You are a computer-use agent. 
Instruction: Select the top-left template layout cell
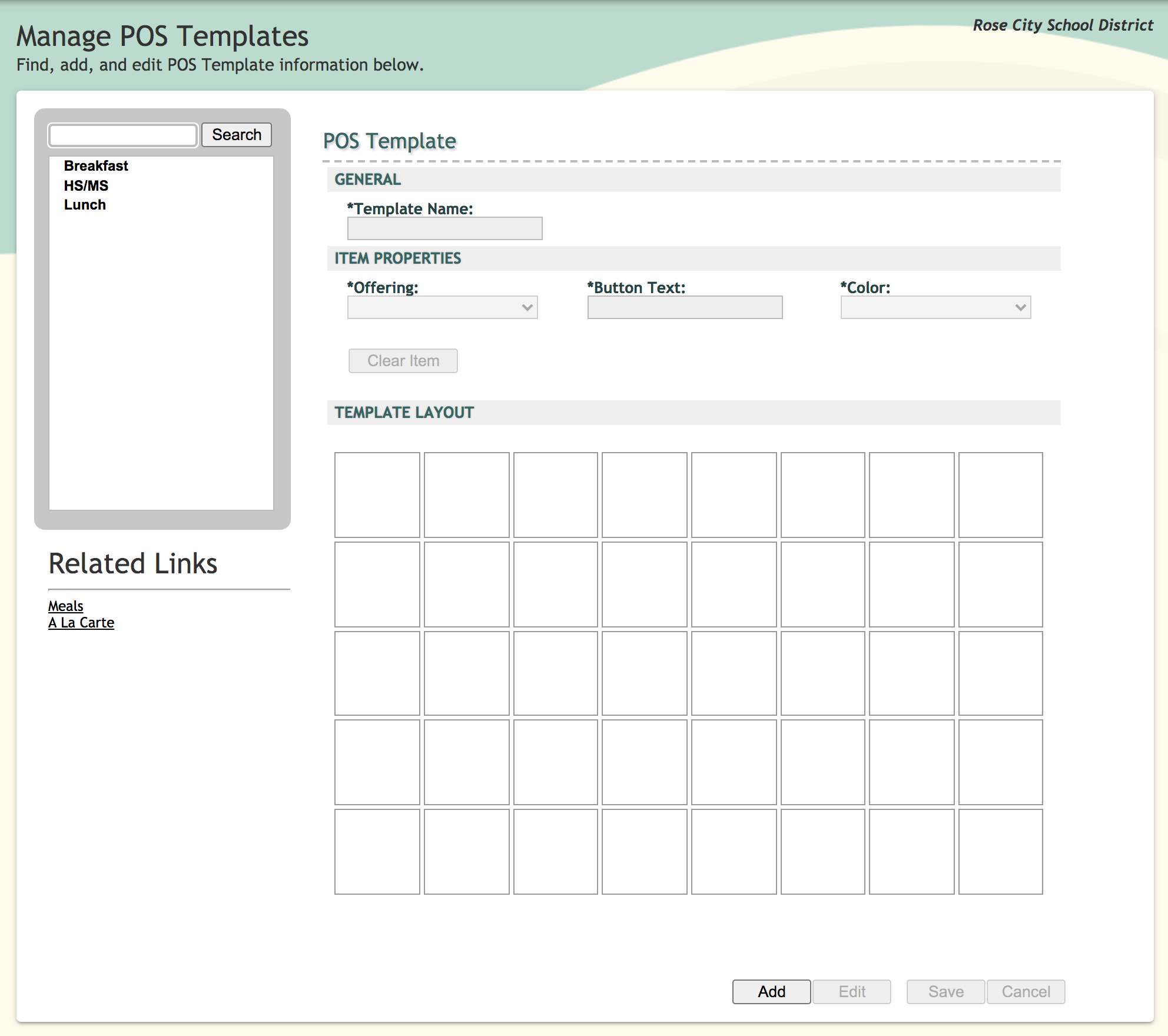click(x=377, y=495)
